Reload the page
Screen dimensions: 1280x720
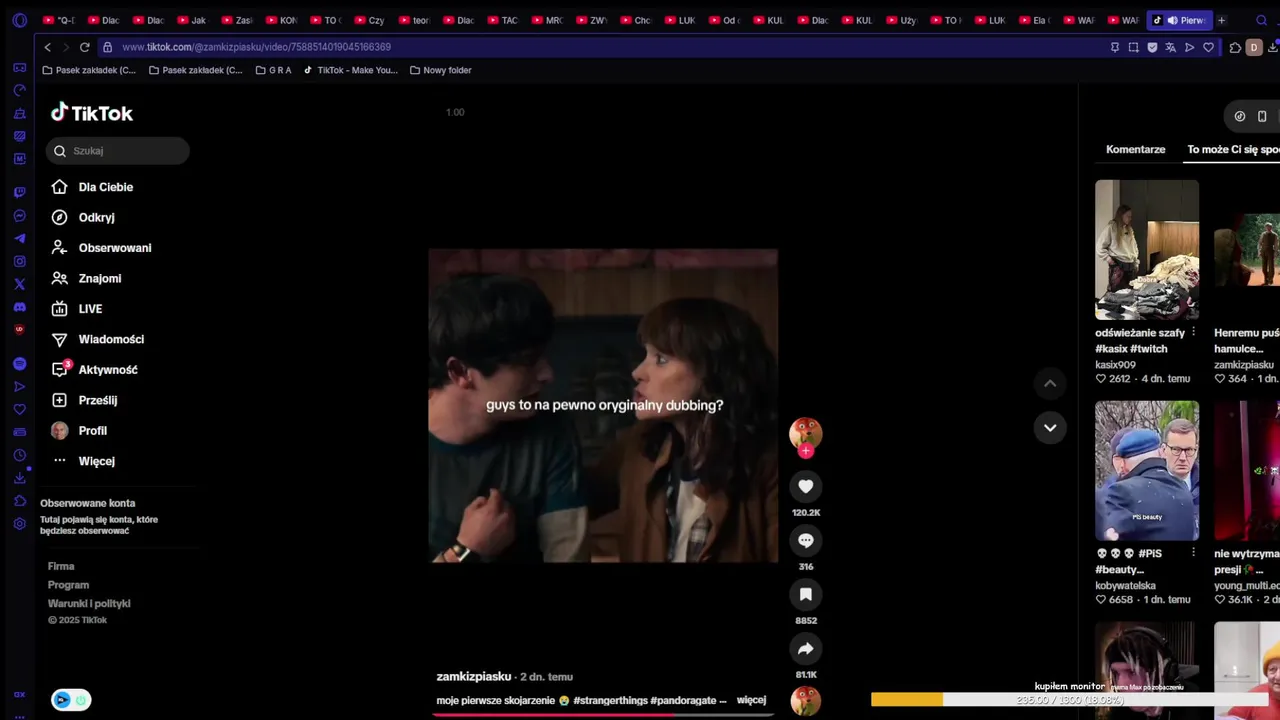pyautogui.click(x=85, y=47)
